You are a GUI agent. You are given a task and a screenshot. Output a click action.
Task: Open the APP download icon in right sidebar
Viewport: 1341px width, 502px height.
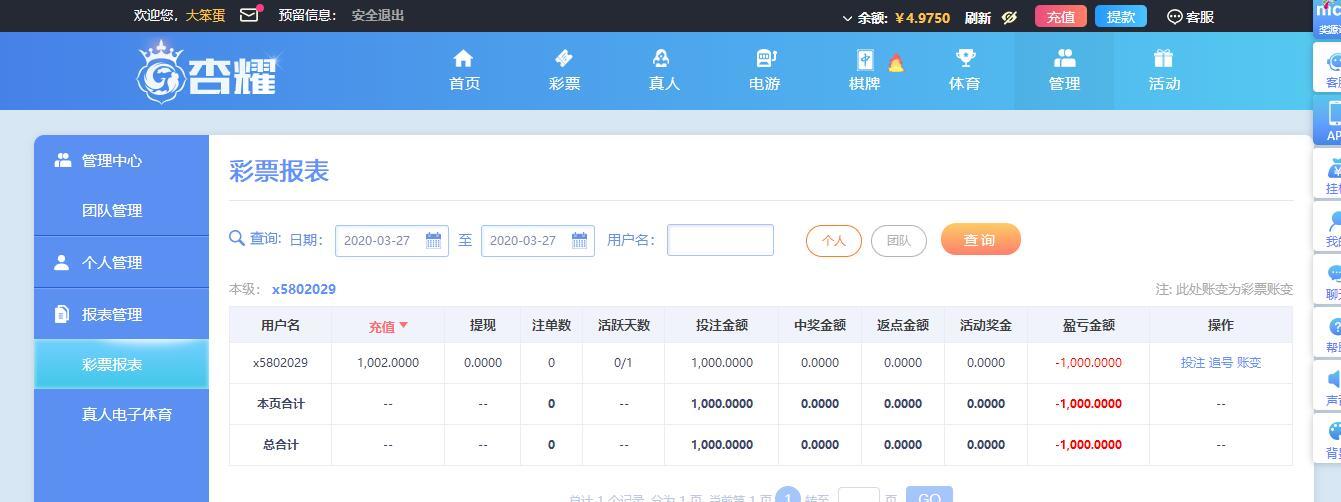coord(1334,112)
